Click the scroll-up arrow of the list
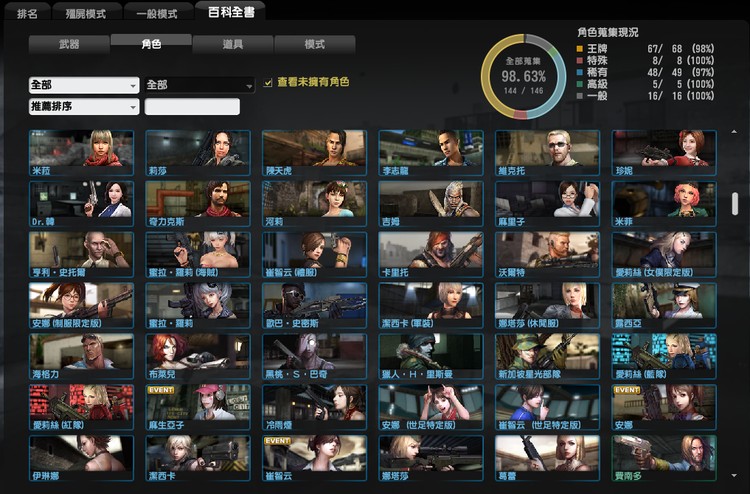The image size is (750, 494). tap(734, 132)
